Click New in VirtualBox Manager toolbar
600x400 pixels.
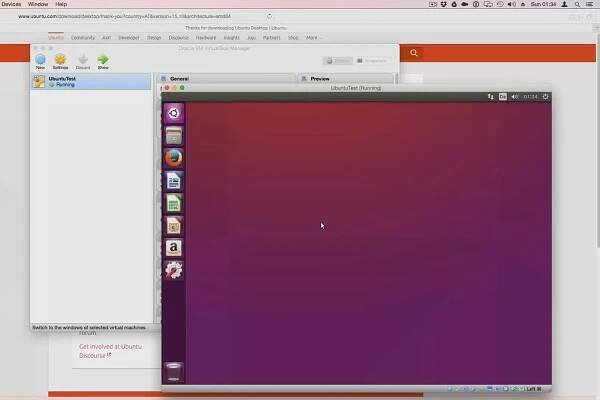tap(40, 62)
